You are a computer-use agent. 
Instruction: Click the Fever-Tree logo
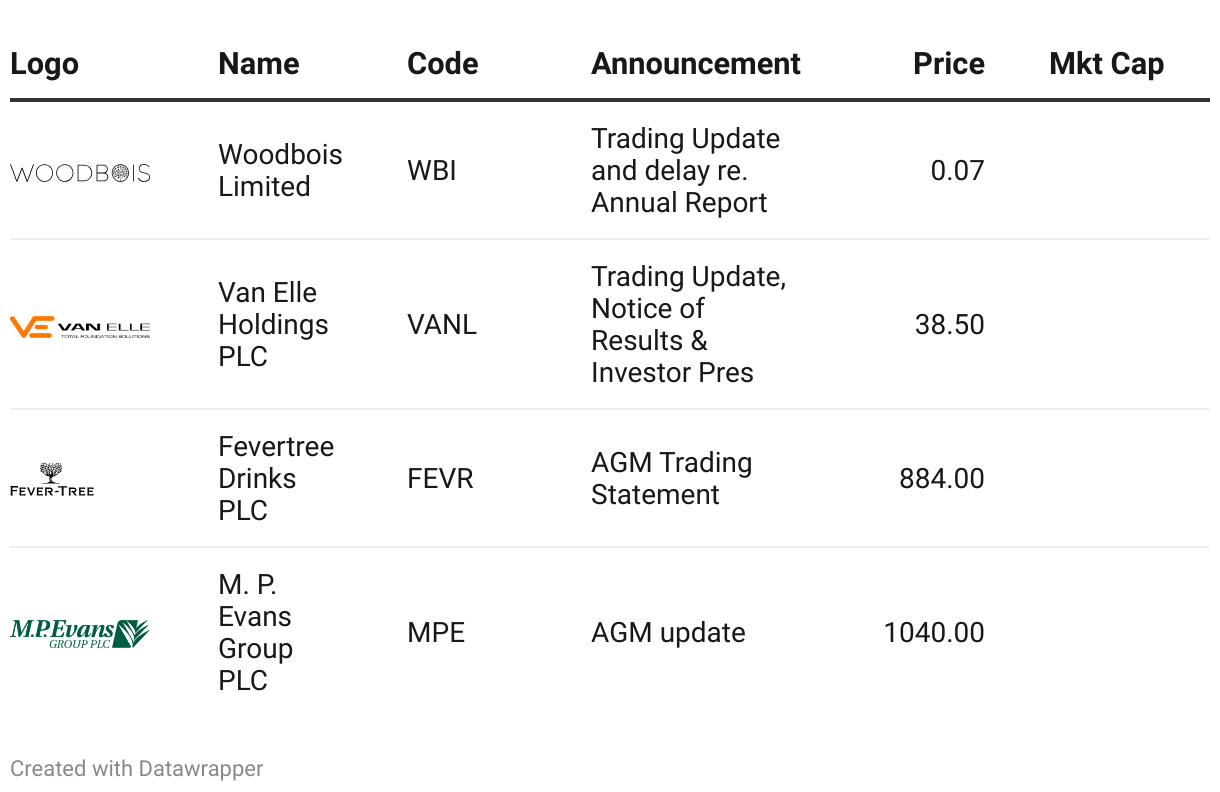coord(52,479)
